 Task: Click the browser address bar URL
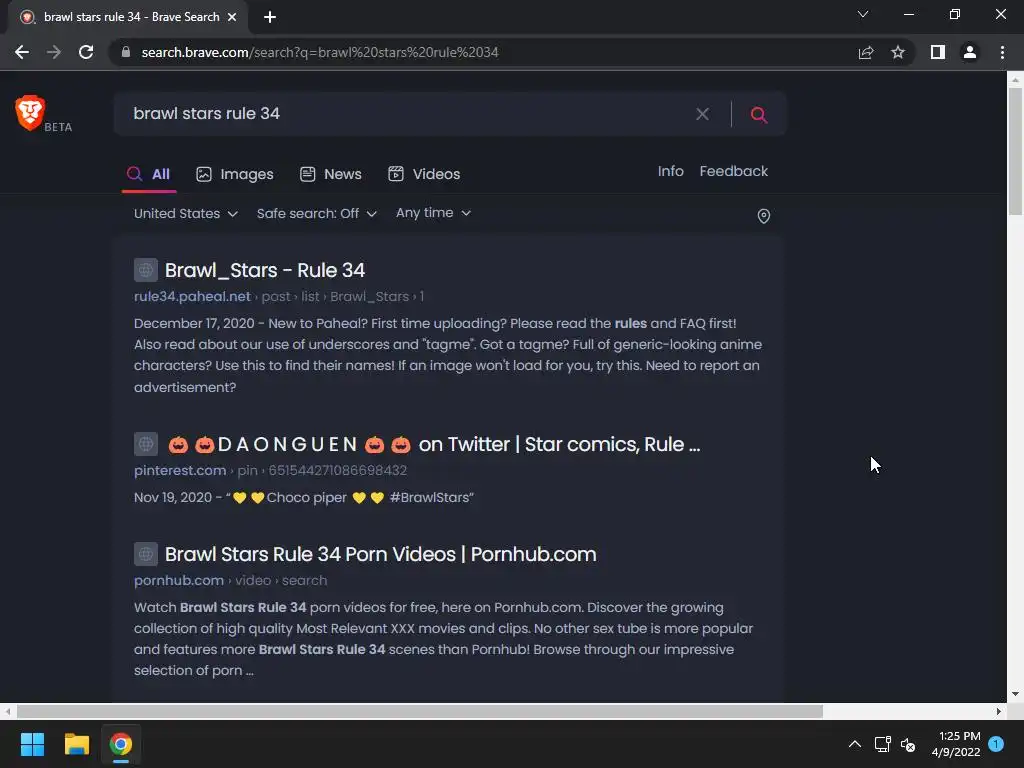[x=320, y=52]
